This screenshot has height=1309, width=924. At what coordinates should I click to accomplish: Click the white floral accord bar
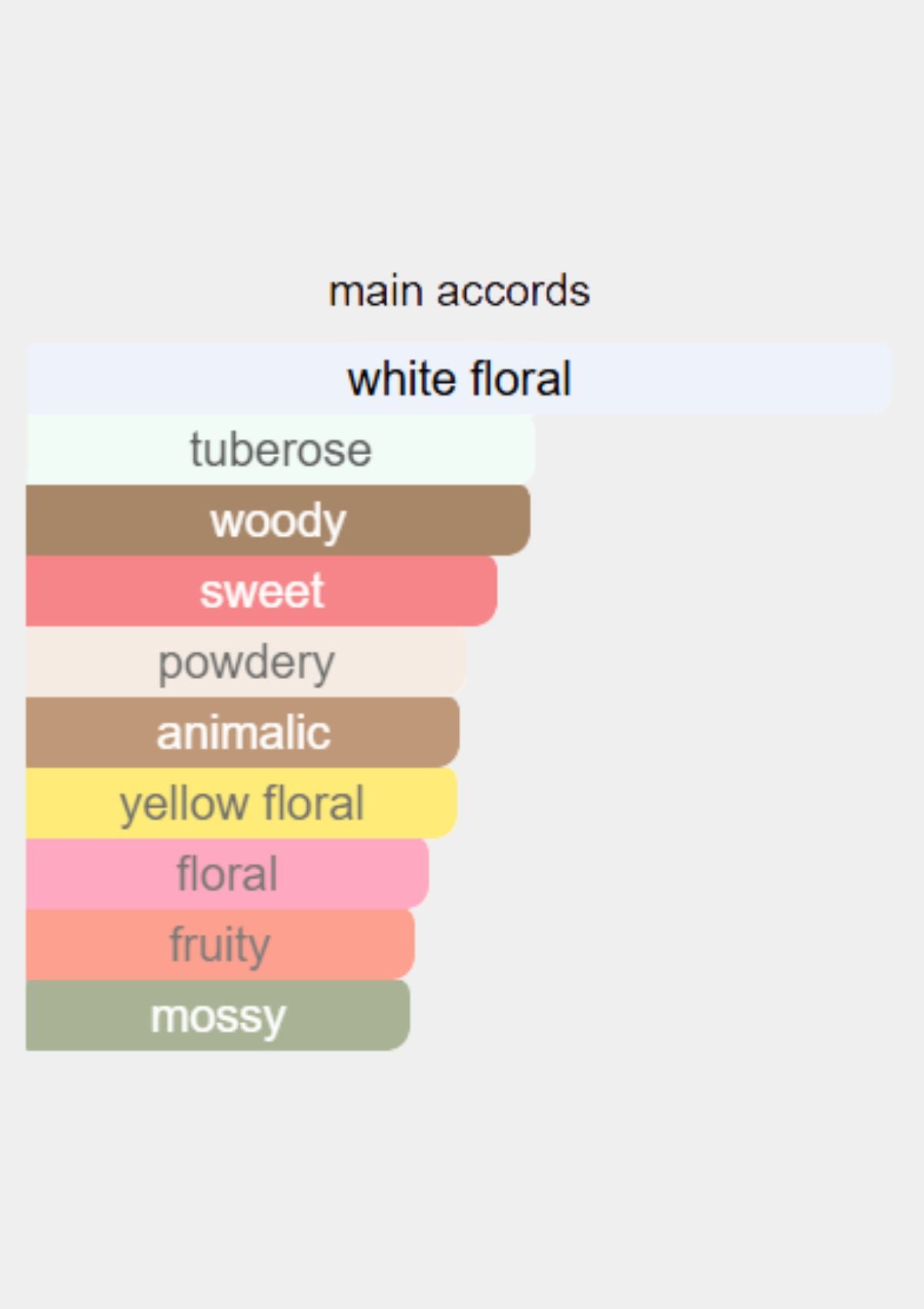[459, 378]
